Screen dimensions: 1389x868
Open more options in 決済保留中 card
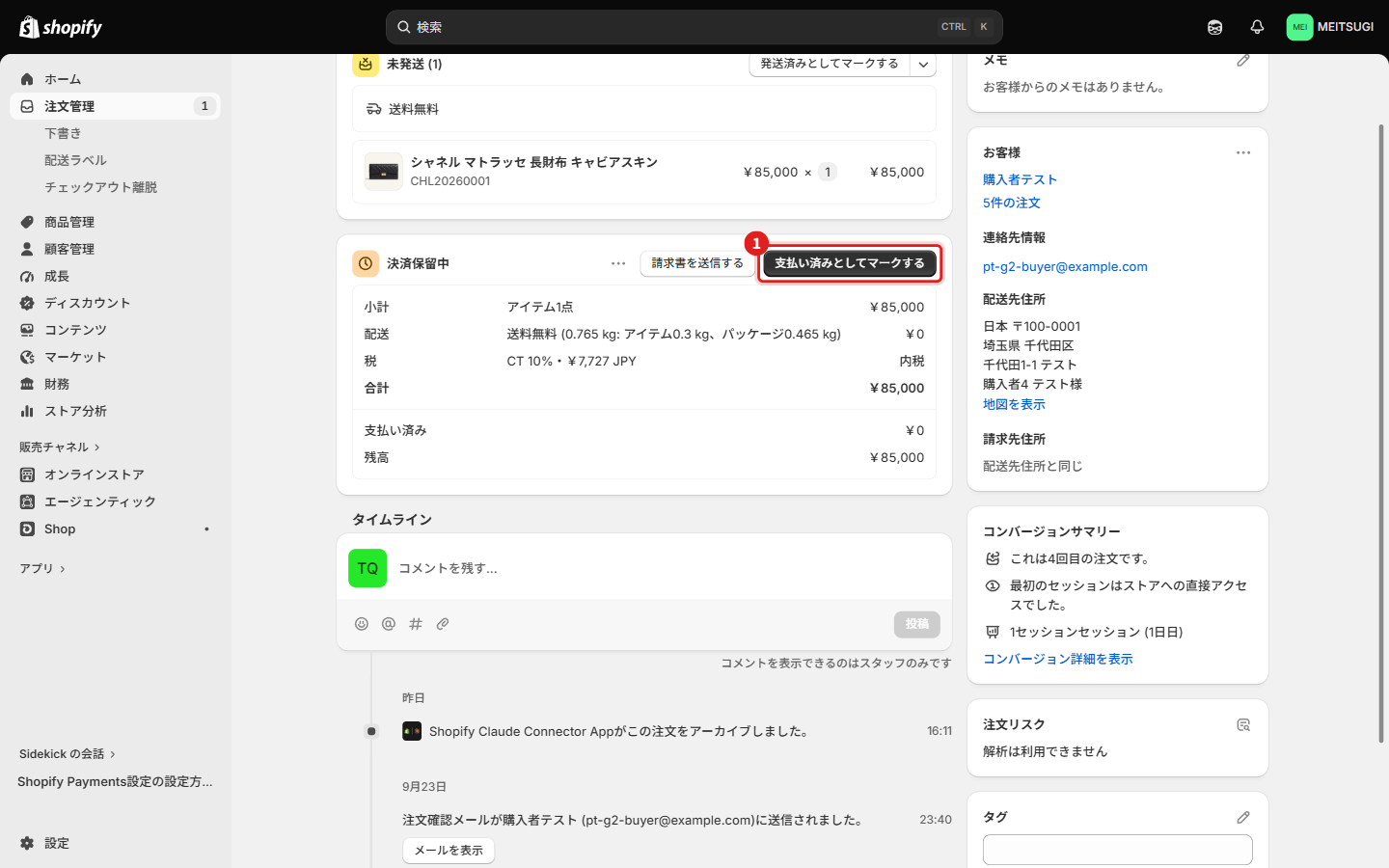point(618,263)
